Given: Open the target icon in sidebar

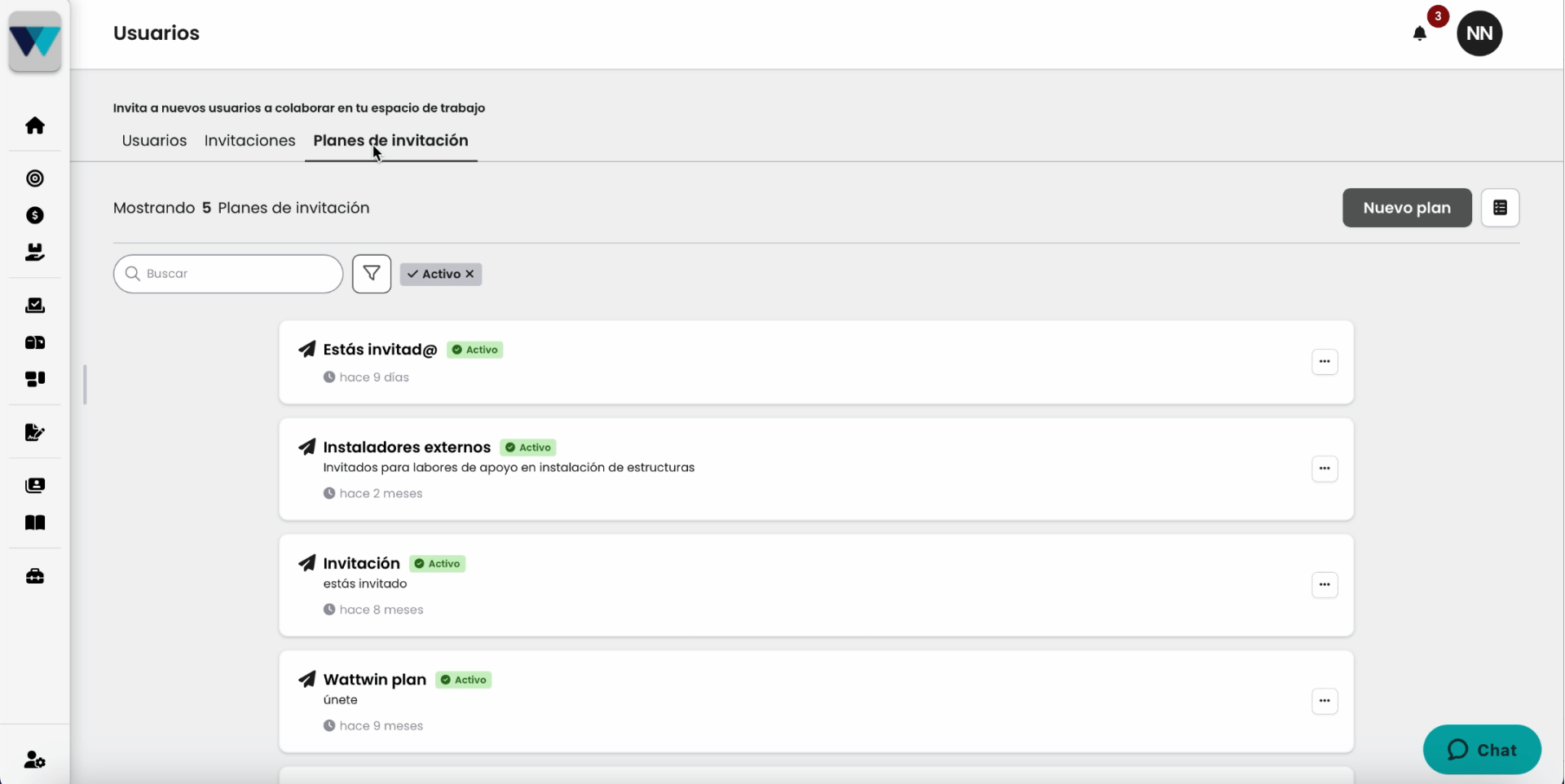Looking at the screenshot, I should click(35, 178).
